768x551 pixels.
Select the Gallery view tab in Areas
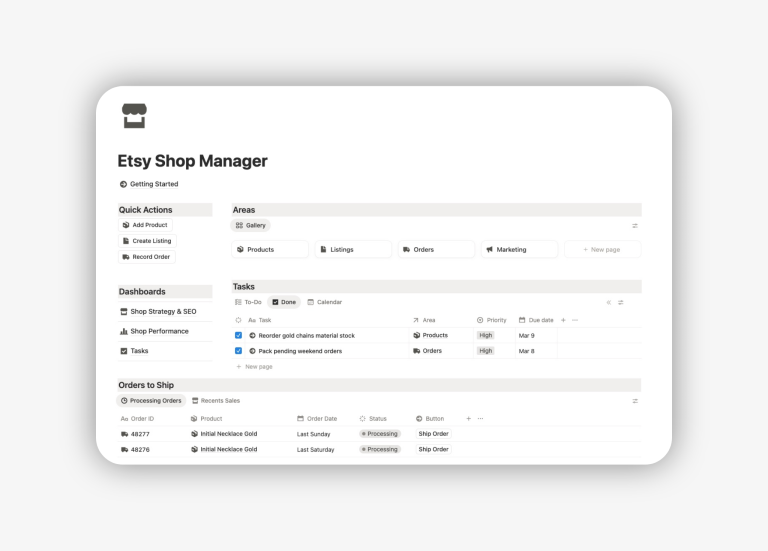250,225
